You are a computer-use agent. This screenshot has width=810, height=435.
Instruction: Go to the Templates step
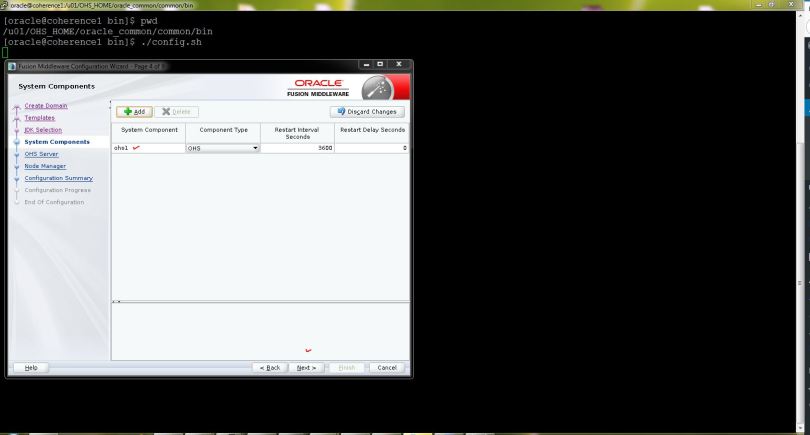(x=39, y=118)
